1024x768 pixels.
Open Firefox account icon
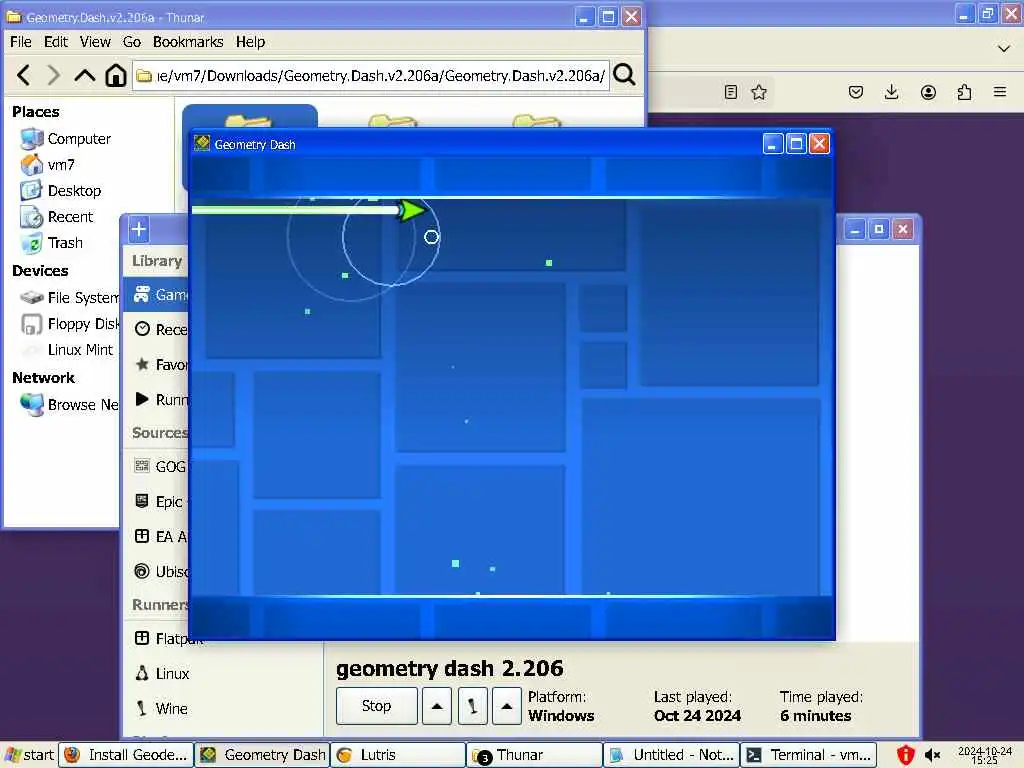pos(928,92)
